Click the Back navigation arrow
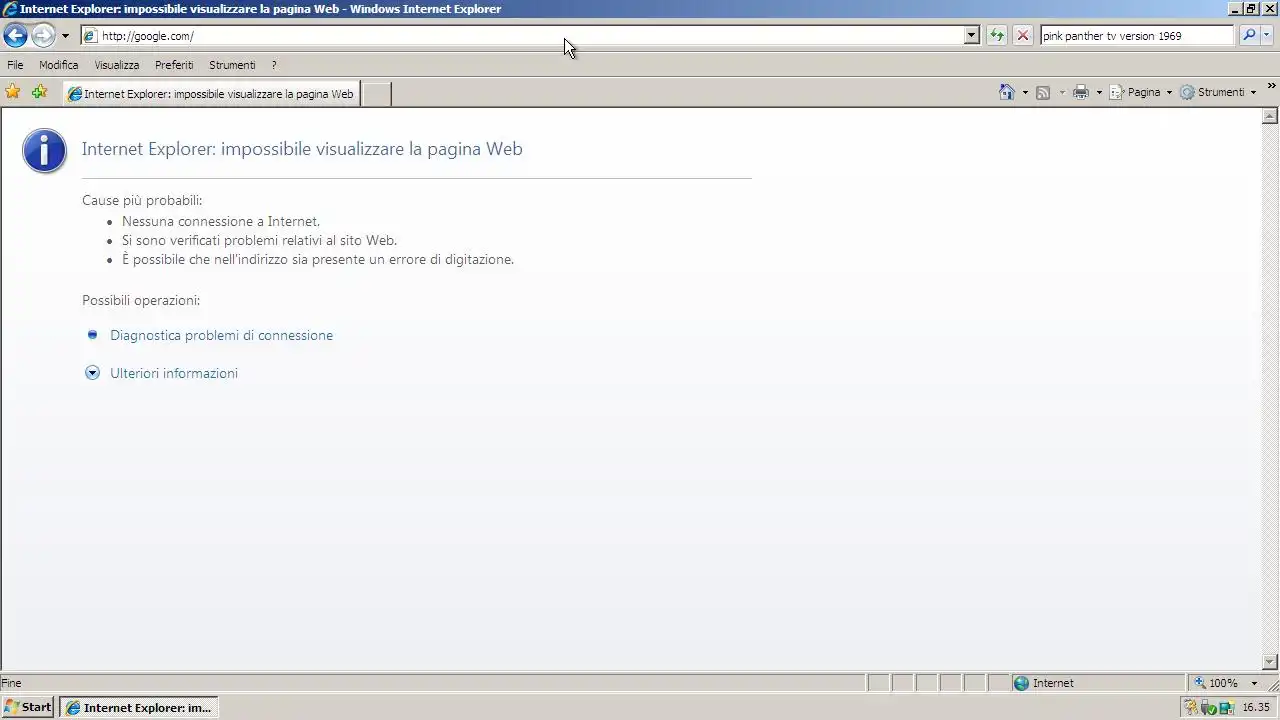Screen dimensions: 1280x720 [15, 36]
